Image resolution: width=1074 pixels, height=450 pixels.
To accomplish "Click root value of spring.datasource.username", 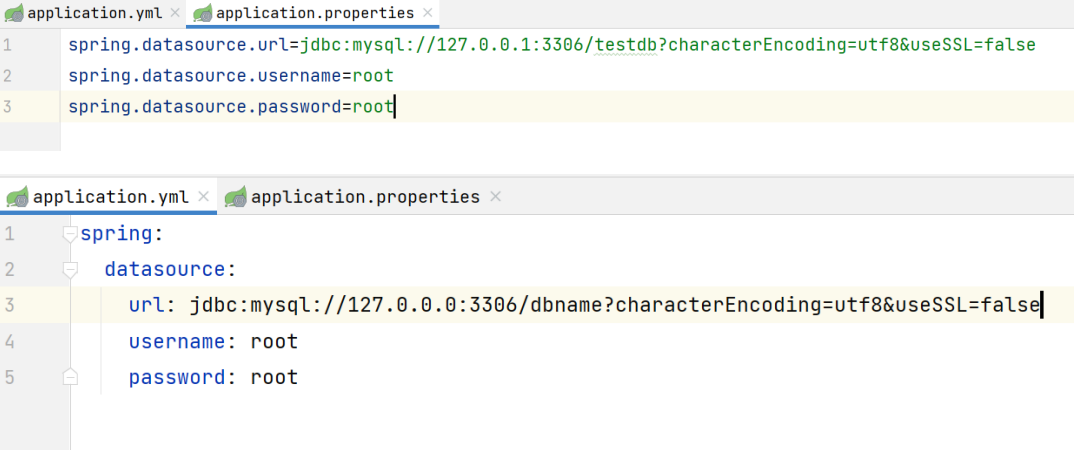I will [373, 75].
